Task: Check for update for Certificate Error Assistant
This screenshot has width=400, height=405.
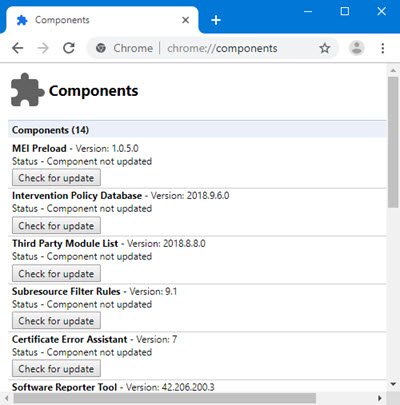Action: tap(56, 369)
